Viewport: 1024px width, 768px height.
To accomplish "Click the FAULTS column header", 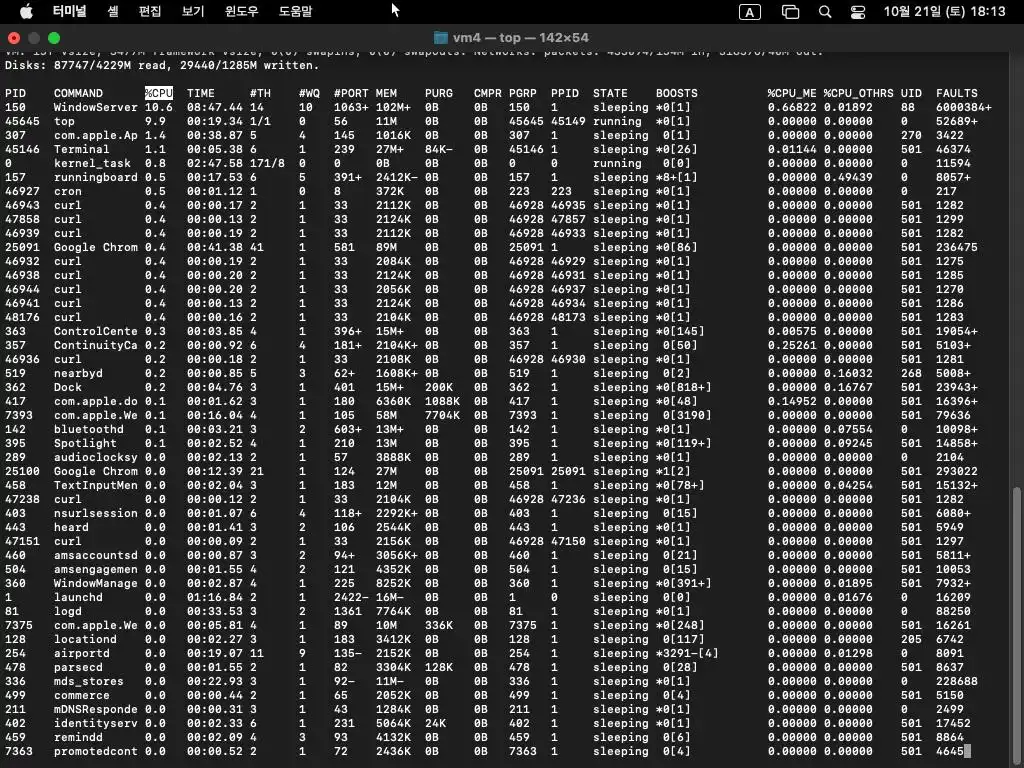I will coord(957,93).
